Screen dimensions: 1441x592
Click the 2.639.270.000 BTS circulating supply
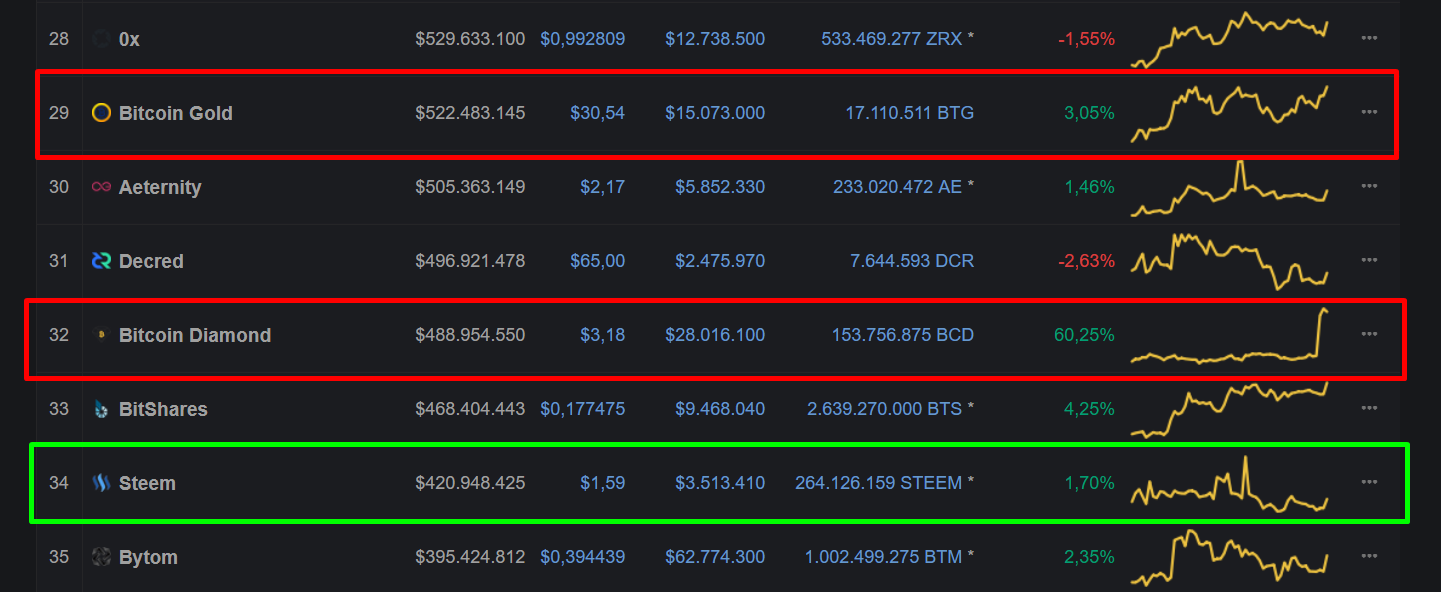(x=885, y=409)
